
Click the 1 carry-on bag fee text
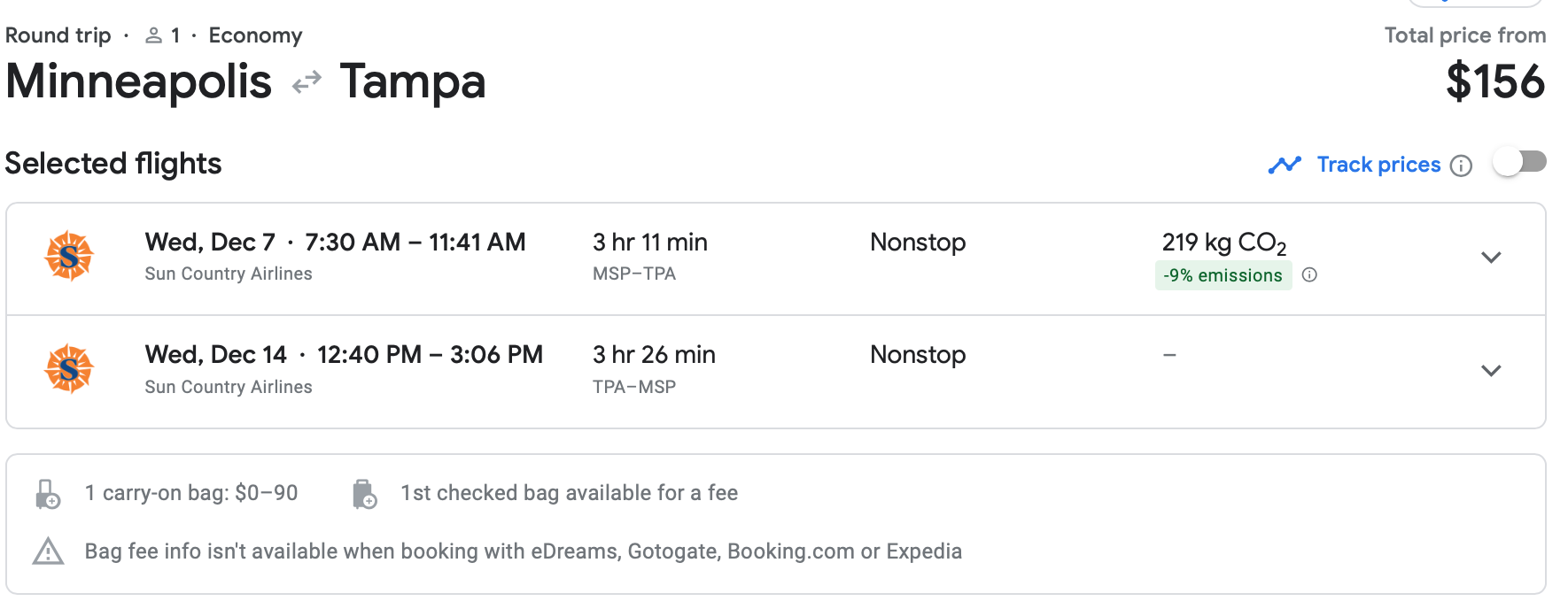[191, 493]
